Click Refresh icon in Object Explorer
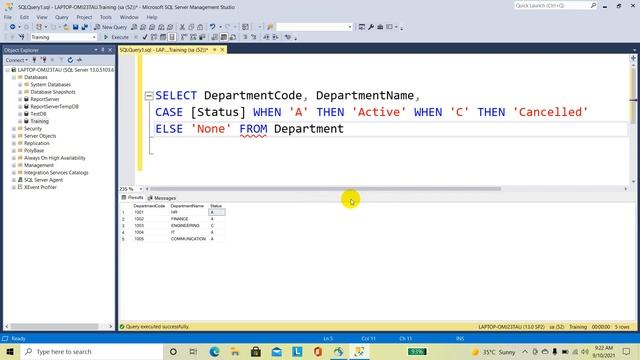This screenshot has width=640, height=360. [70, 60]
